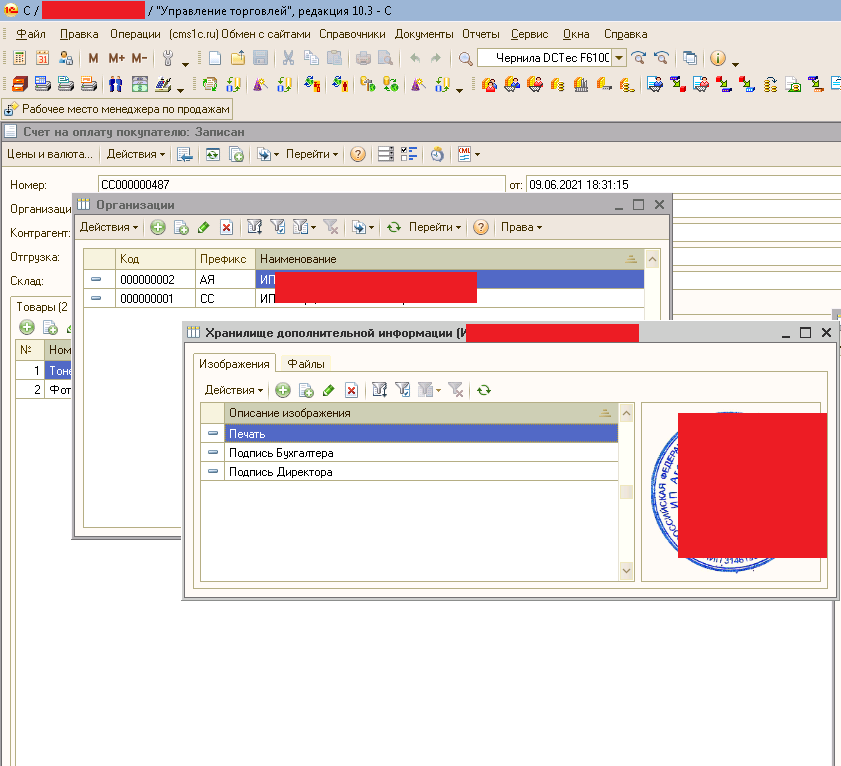This screenshot has width=841, height=766.
Task: Click the scissors Cut icon in the main toolbar
Action: pyautogui.click(x=289, y=58)
